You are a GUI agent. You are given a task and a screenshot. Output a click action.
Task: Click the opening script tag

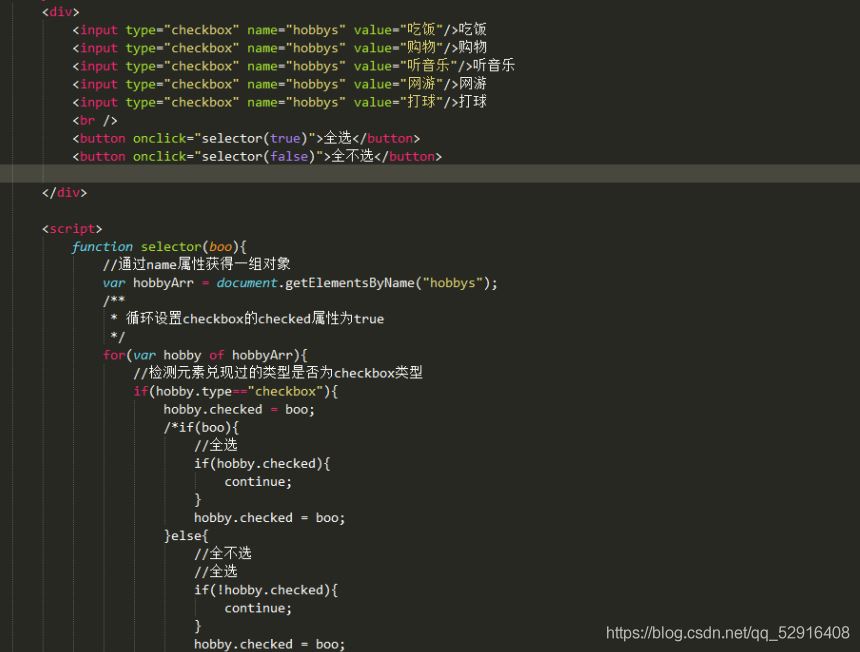coord(72,229)
